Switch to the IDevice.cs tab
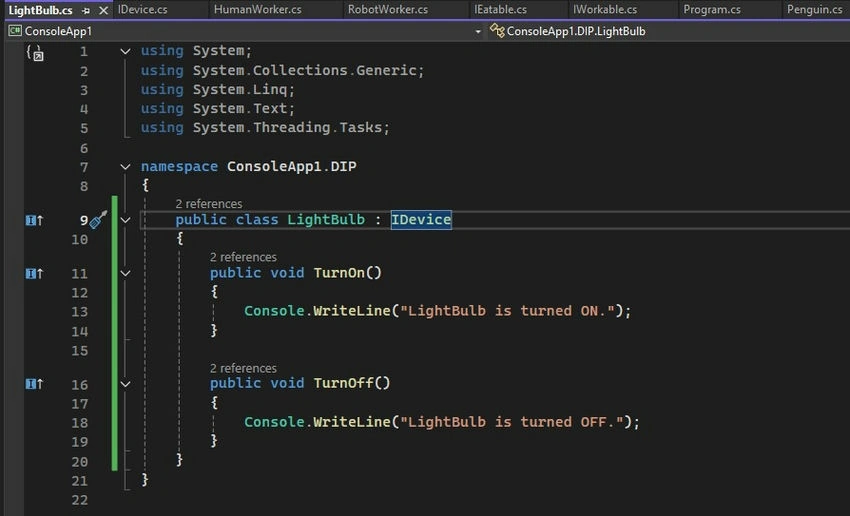 [143, 9]
